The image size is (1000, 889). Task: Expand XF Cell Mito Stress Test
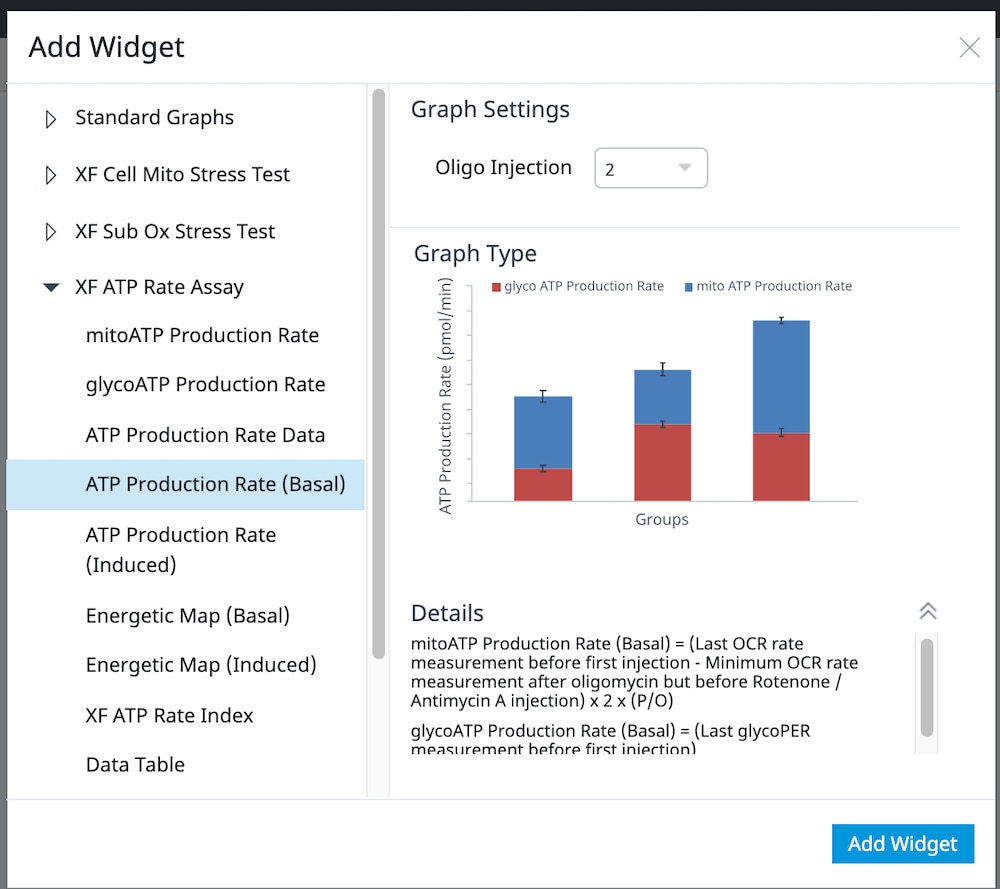[x=51, y=176]
